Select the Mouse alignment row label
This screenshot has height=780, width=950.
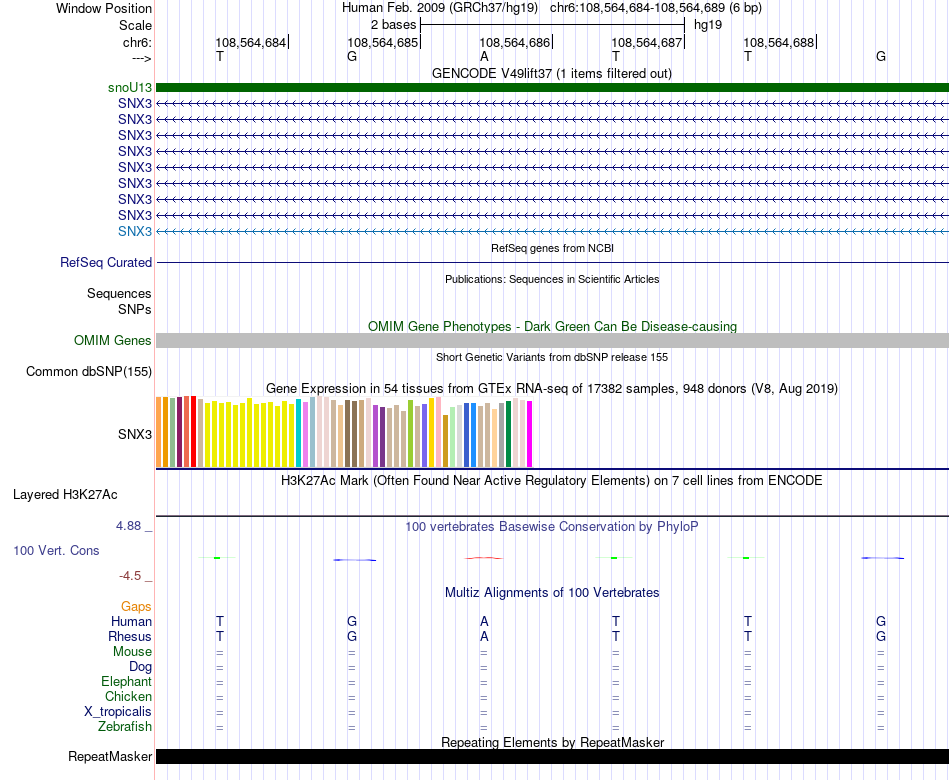[132, 652]
